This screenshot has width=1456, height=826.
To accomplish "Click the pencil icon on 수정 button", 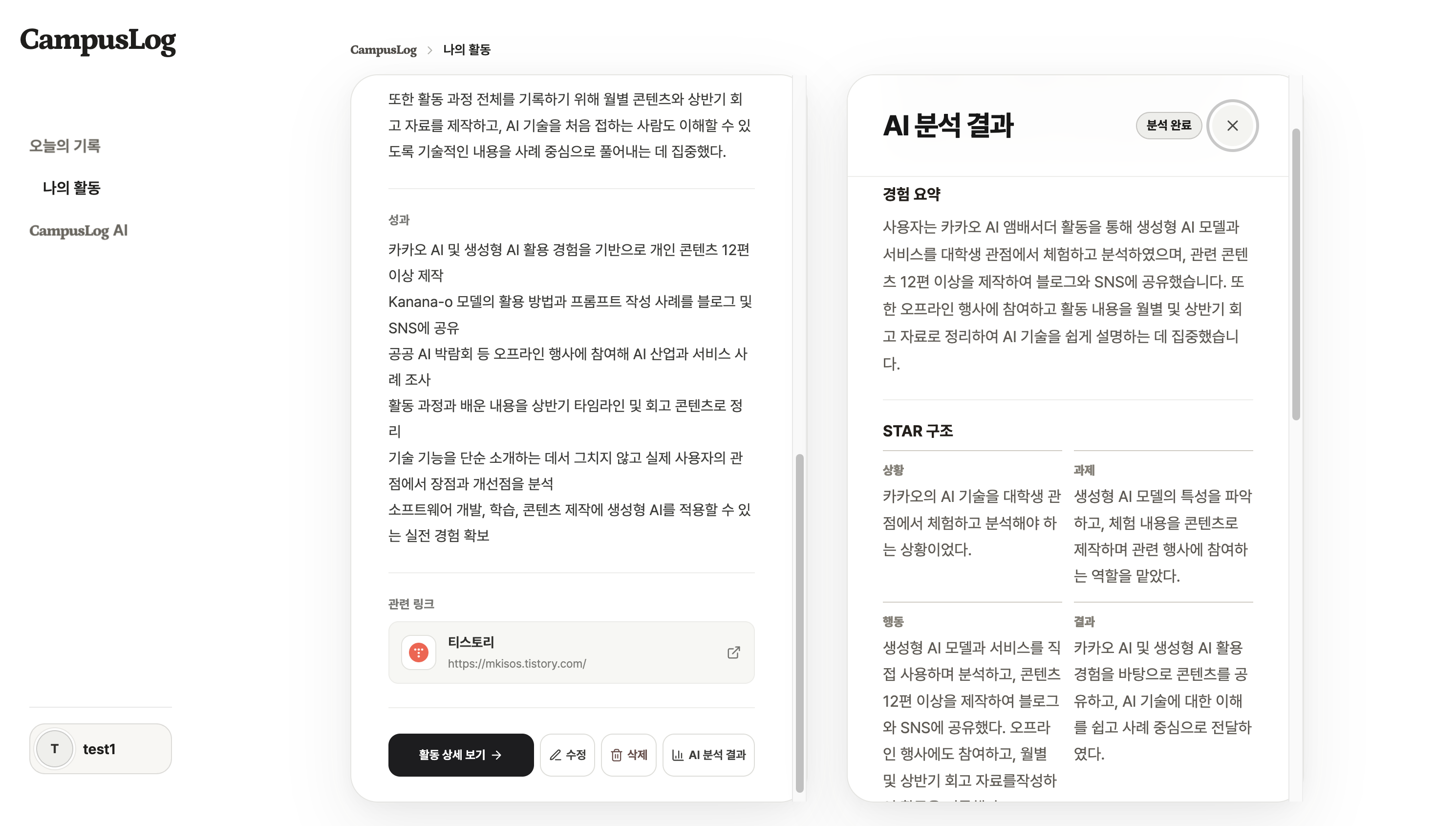I will coord(556,755).
